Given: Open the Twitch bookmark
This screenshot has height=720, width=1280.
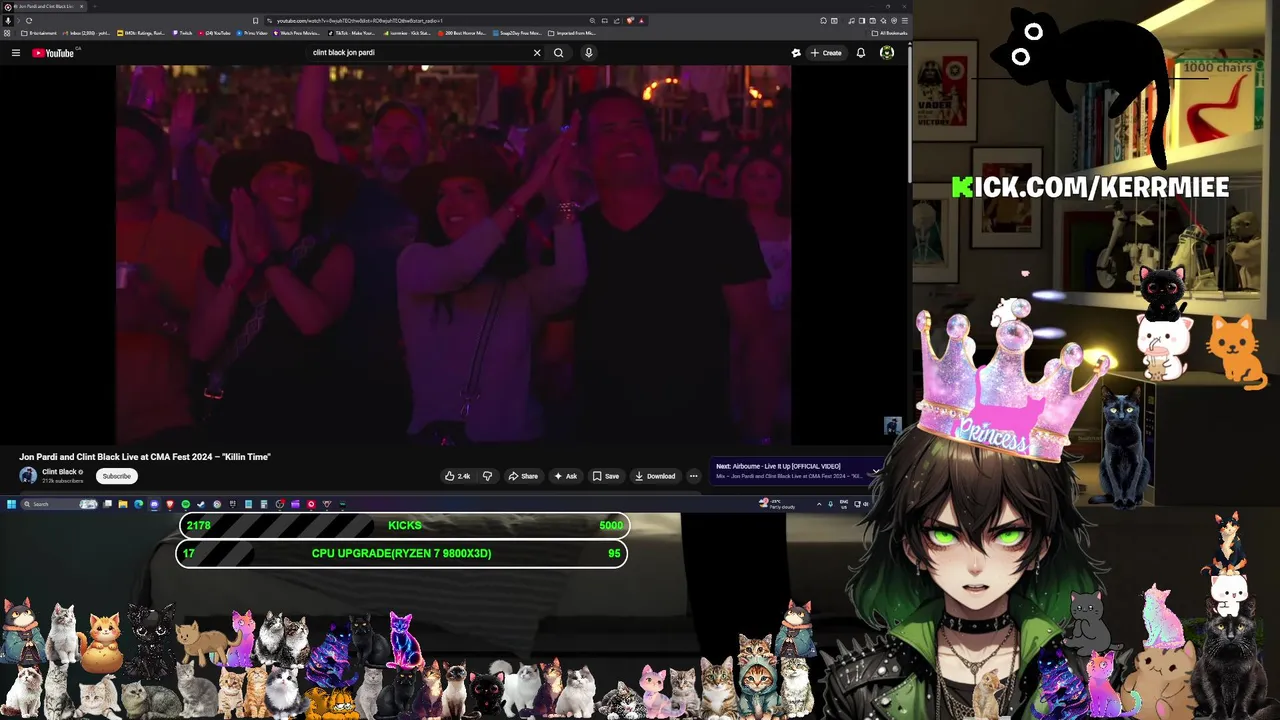Looking at the screenshot, I should click(x=182, y=33).
